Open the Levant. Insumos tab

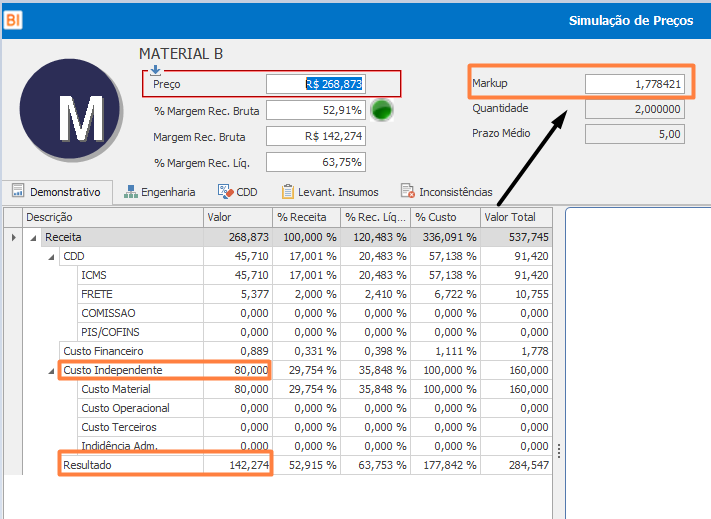coord(330,192)
